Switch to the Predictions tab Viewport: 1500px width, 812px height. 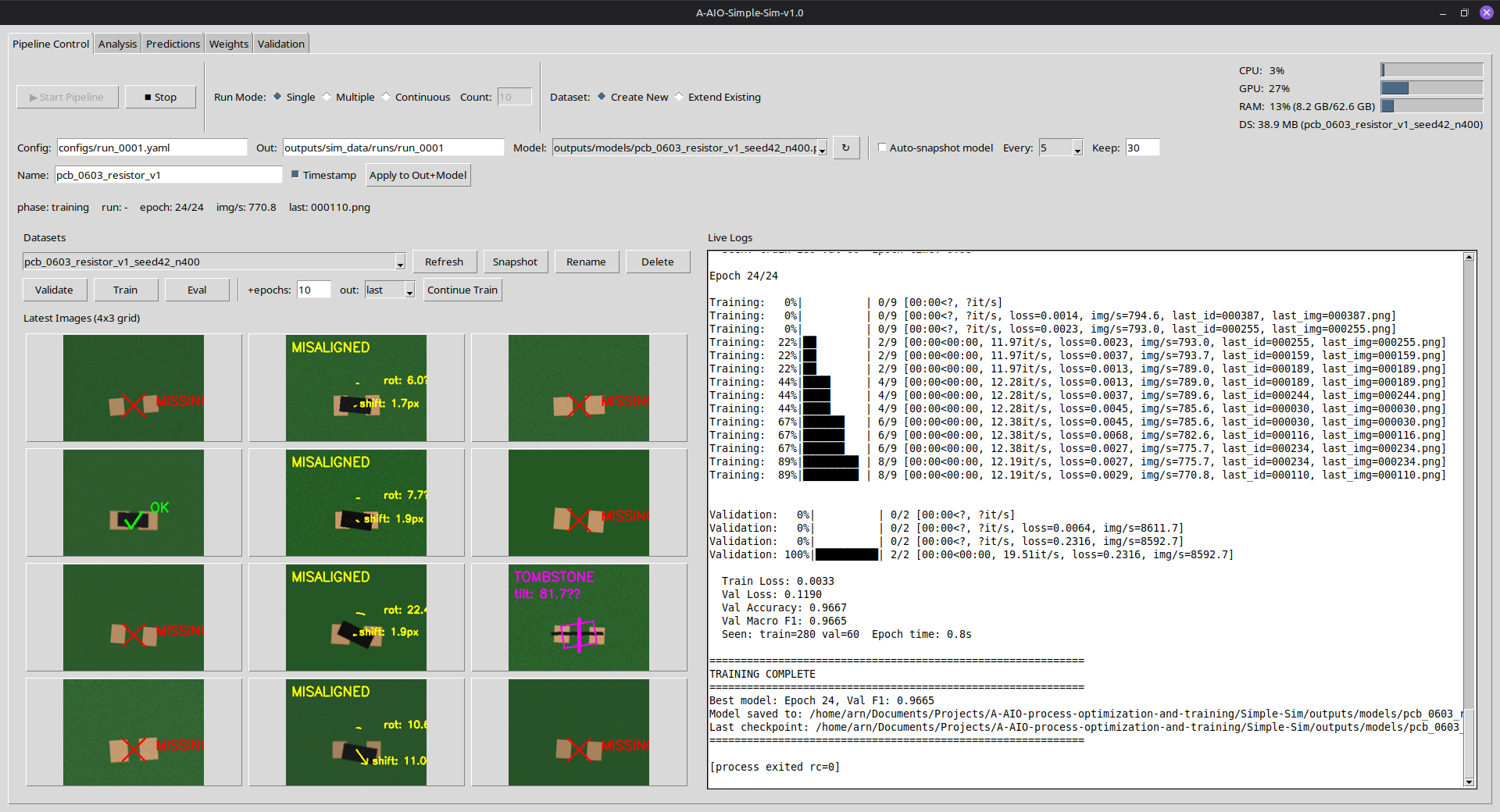pos(173,44)
